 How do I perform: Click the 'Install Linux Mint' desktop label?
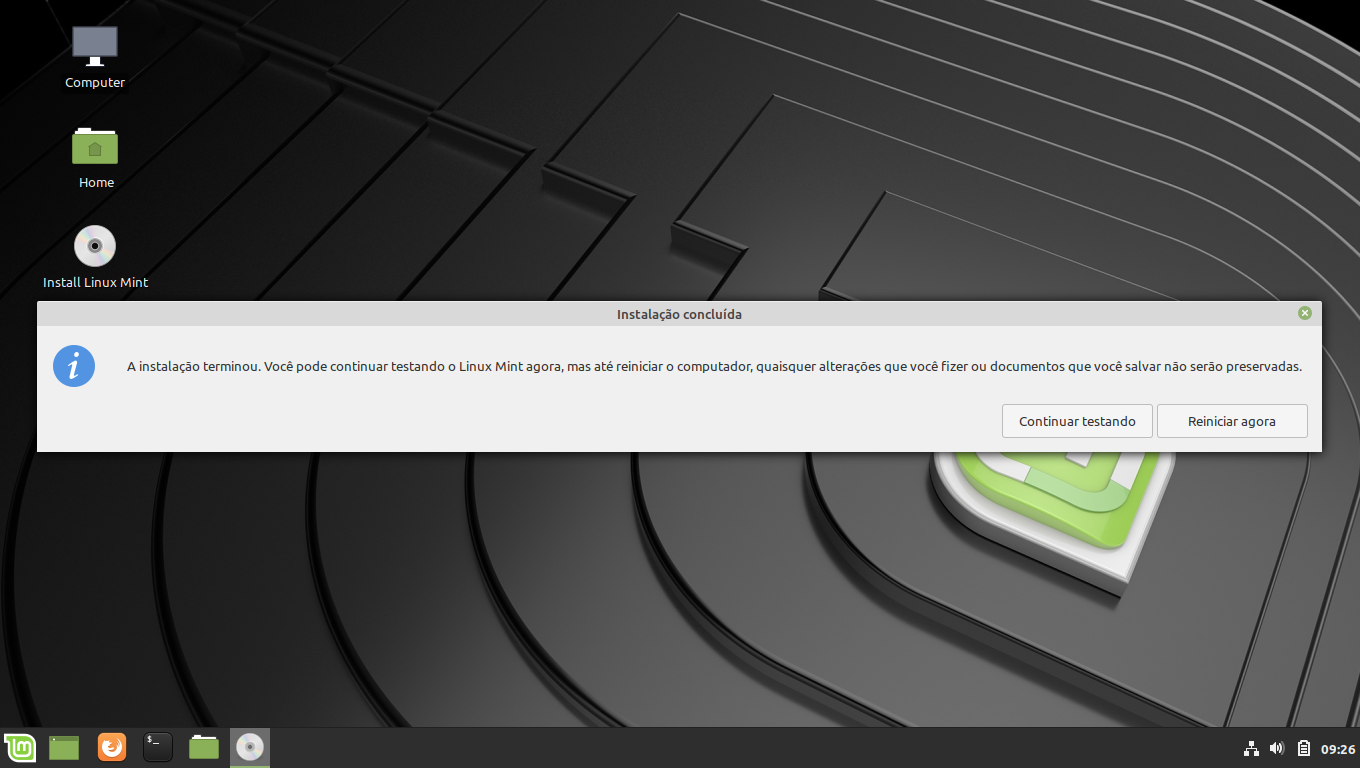[95, 283]
